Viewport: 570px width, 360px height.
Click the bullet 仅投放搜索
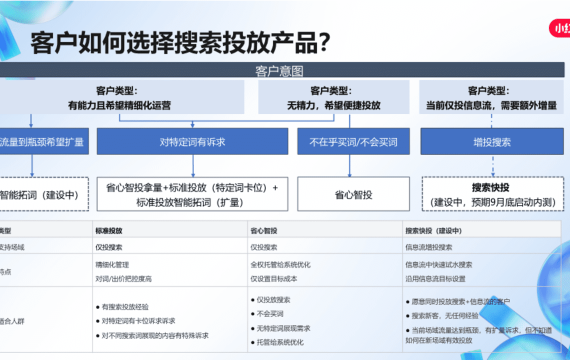pos(270,300)
